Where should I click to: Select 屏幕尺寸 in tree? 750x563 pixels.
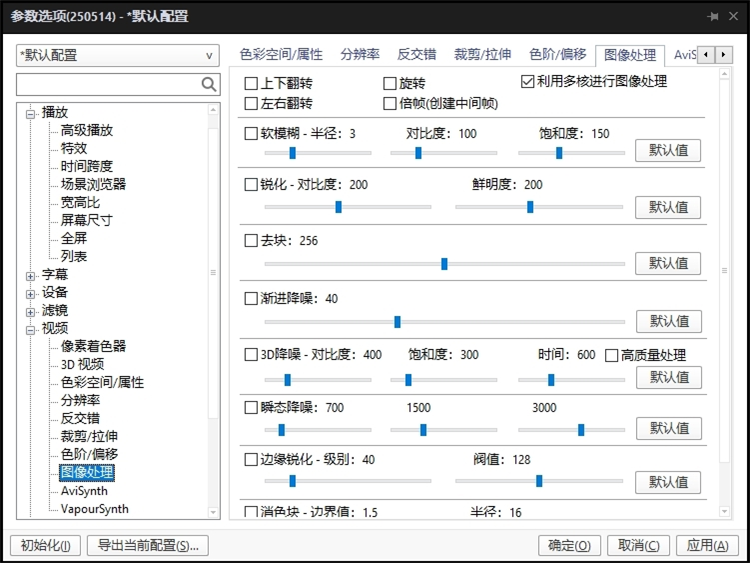87,221
